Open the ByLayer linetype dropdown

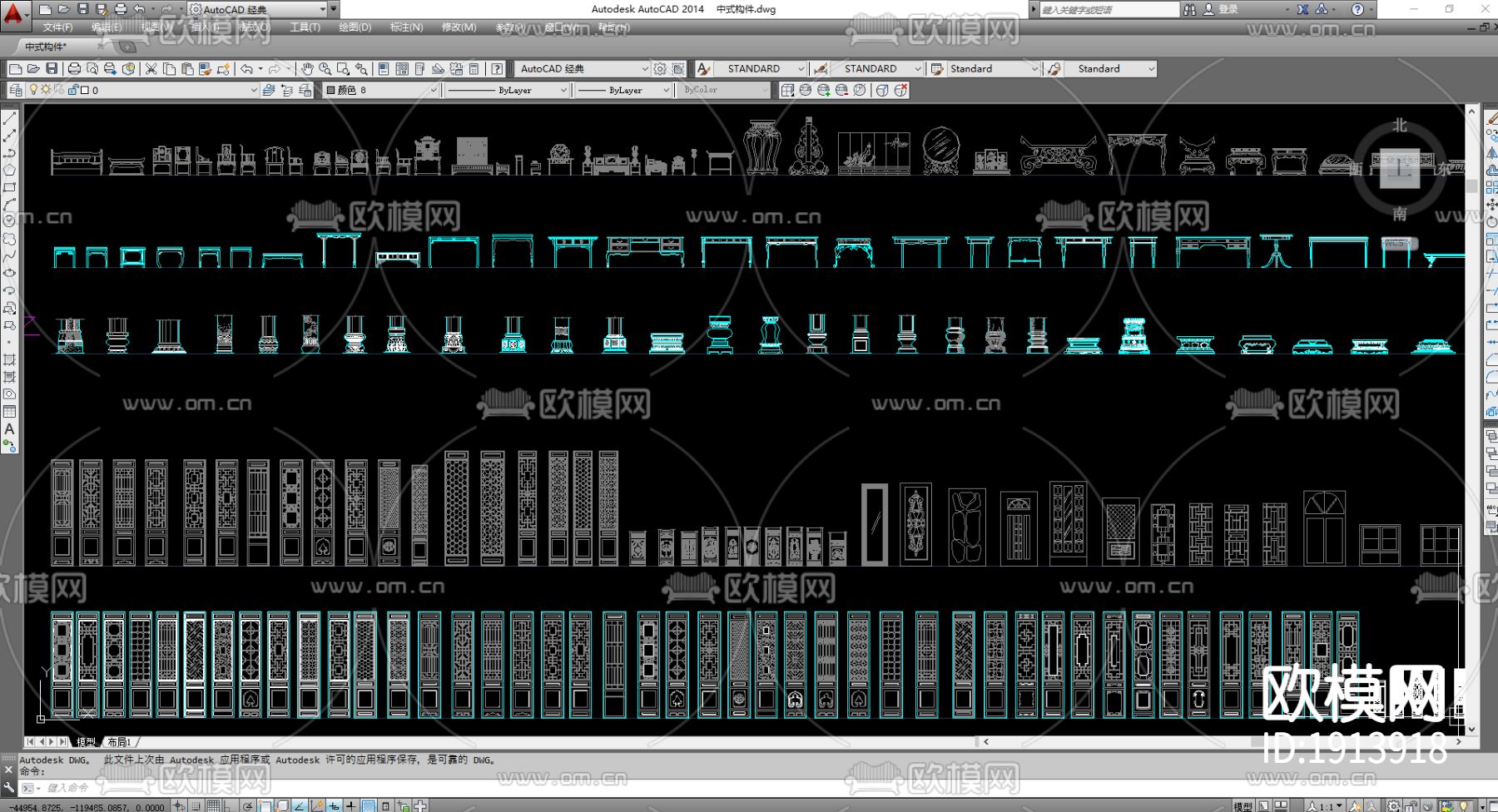[x=508, y=90]
